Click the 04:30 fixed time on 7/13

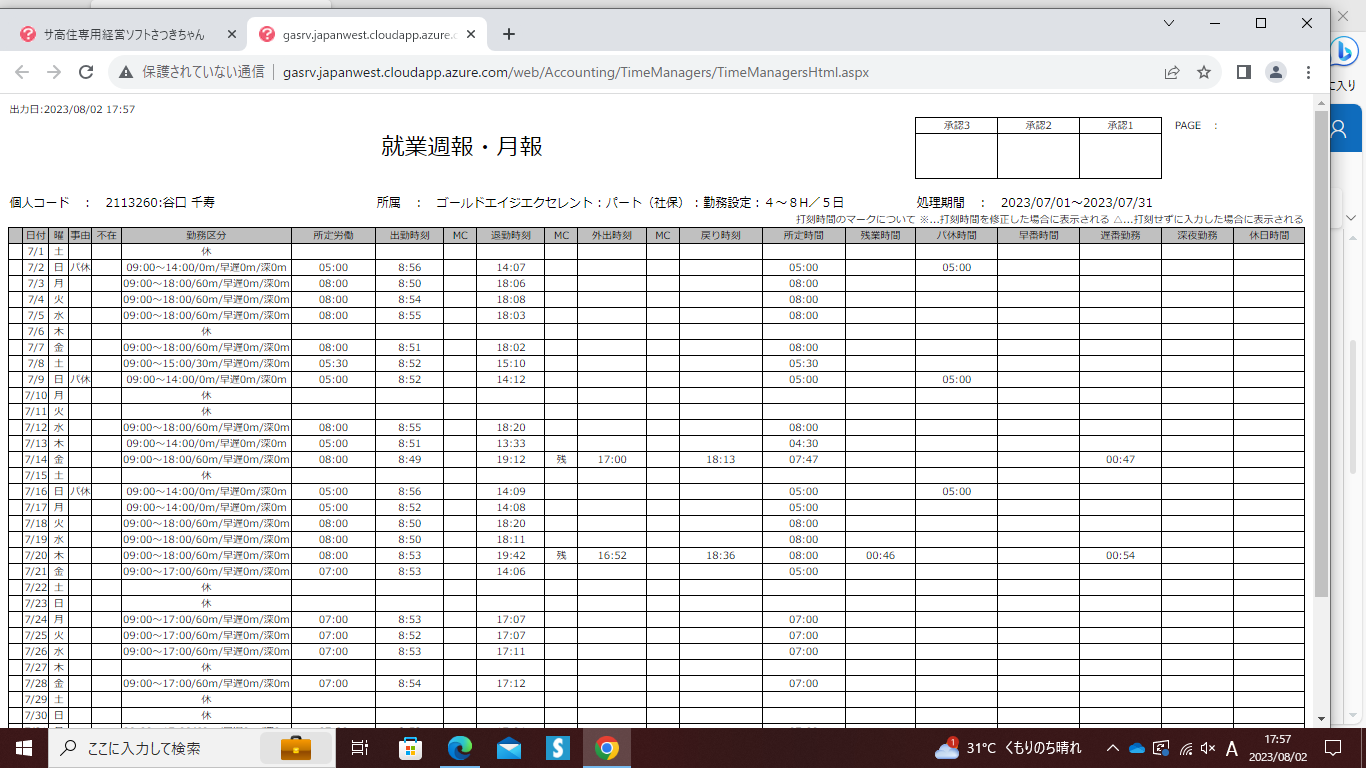[x=803, y=443]
